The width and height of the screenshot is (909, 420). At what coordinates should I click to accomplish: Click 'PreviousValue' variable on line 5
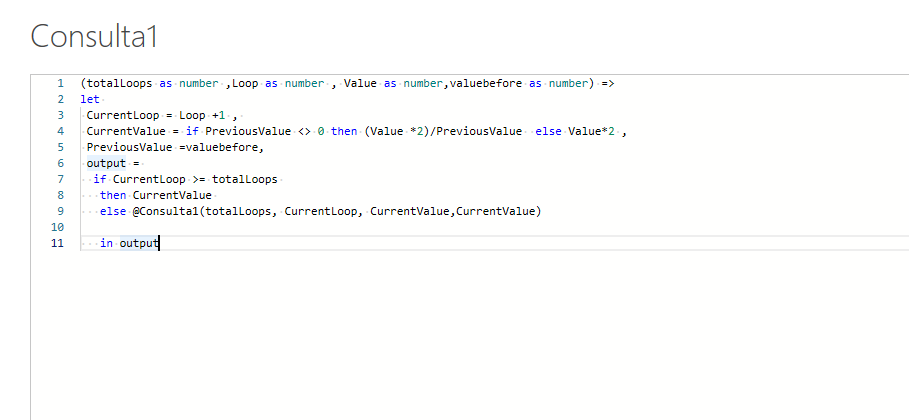pyautogui.click(x=129, y=147)
